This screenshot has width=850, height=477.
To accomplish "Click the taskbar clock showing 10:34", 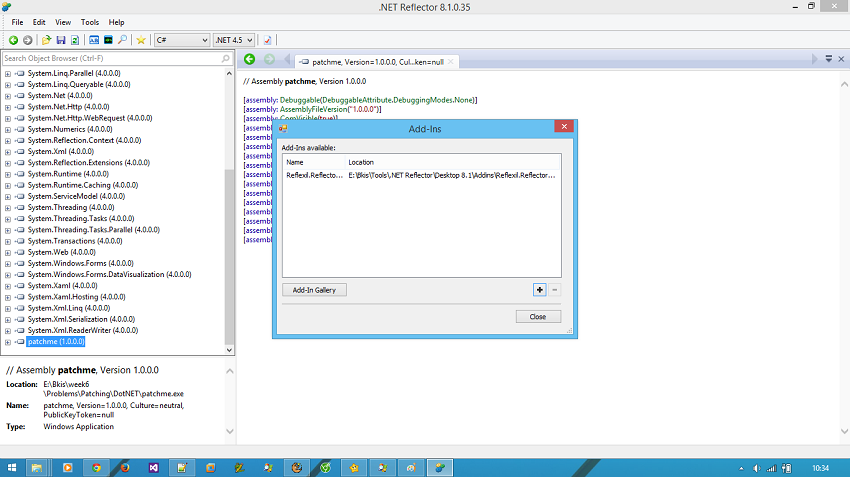I will tap(820, 468).
